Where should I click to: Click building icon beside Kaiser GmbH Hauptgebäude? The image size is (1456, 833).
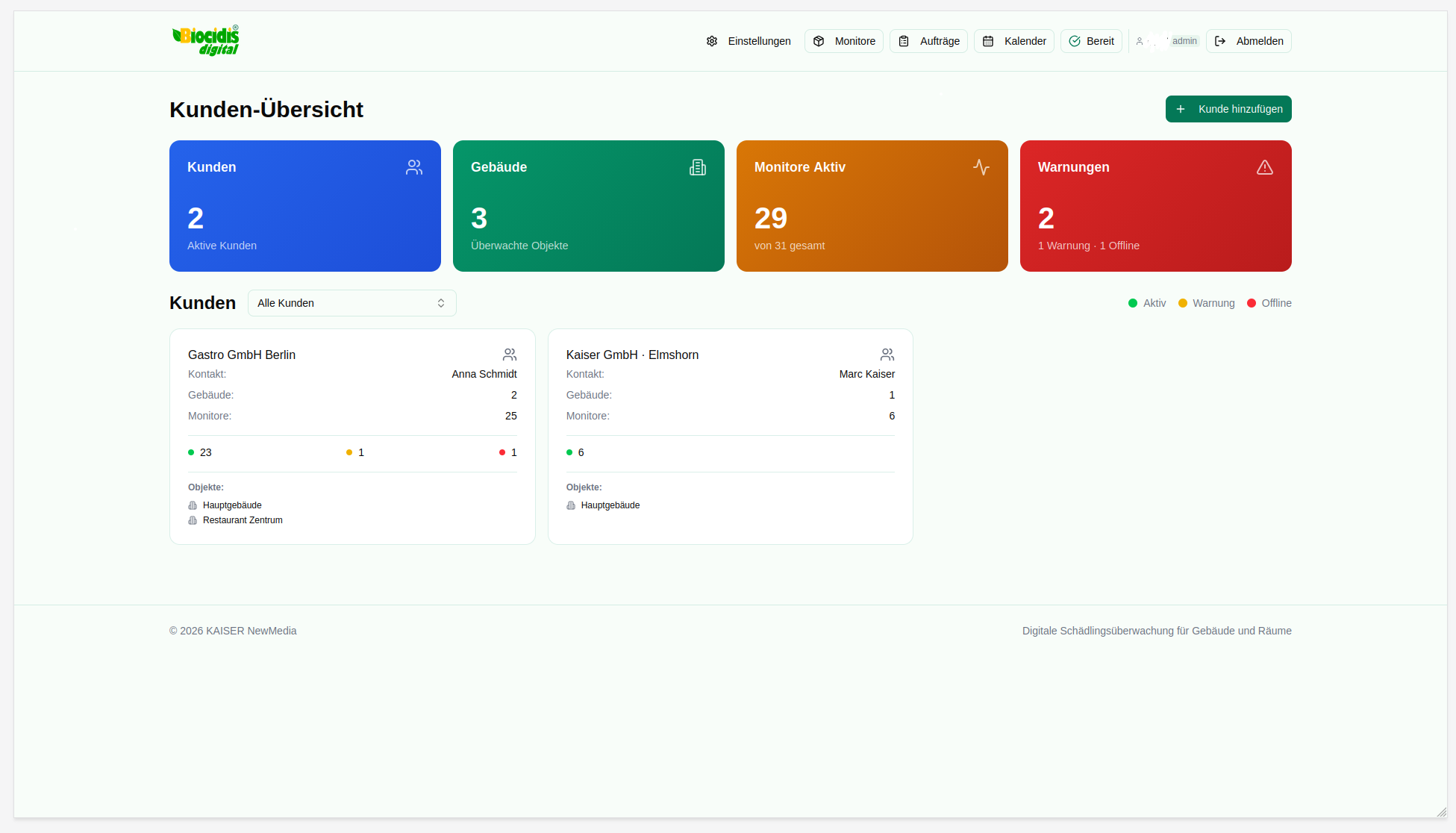tap(571, 505)
